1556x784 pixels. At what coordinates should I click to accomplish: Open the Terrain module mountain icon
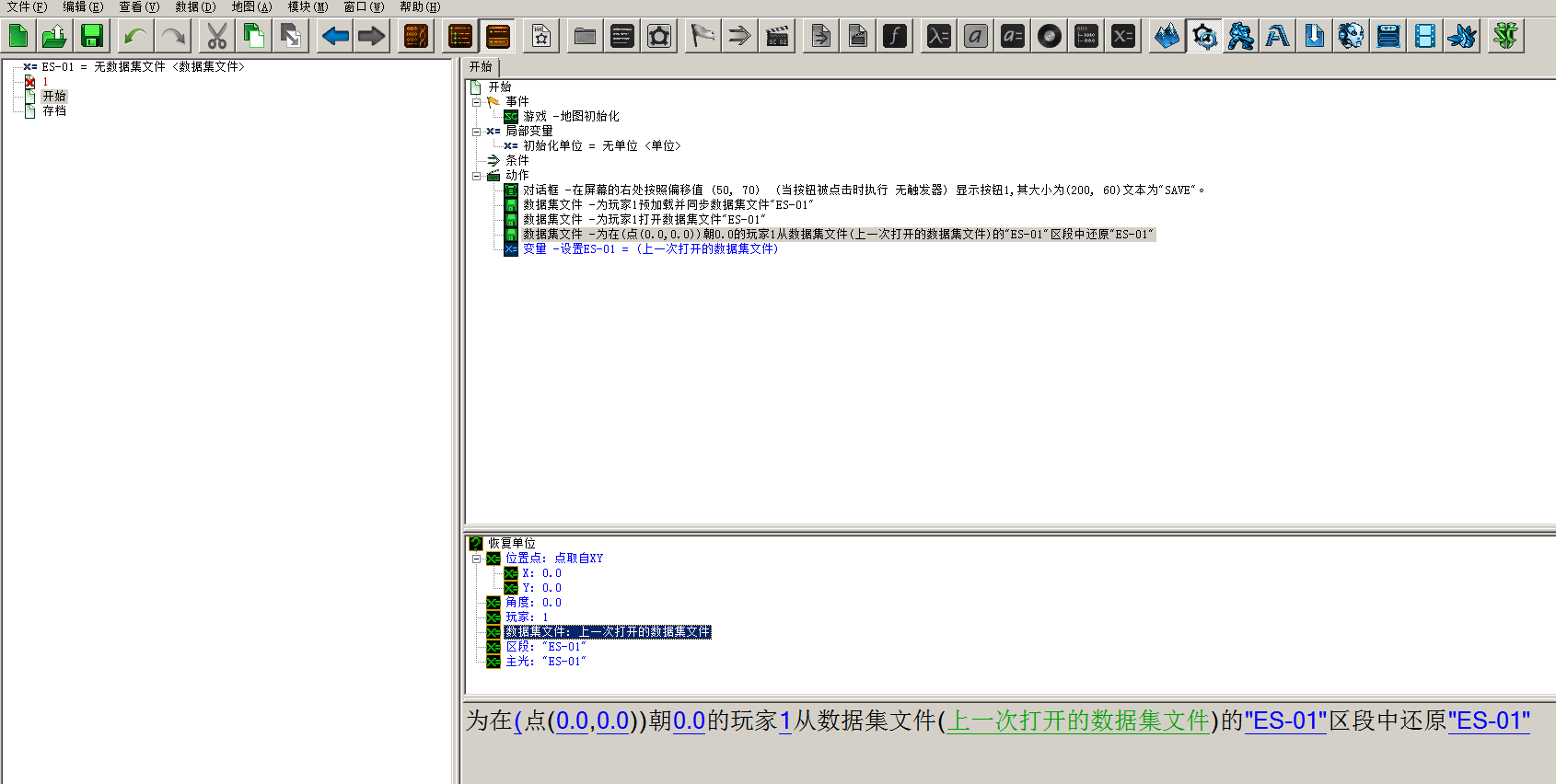1167,36
